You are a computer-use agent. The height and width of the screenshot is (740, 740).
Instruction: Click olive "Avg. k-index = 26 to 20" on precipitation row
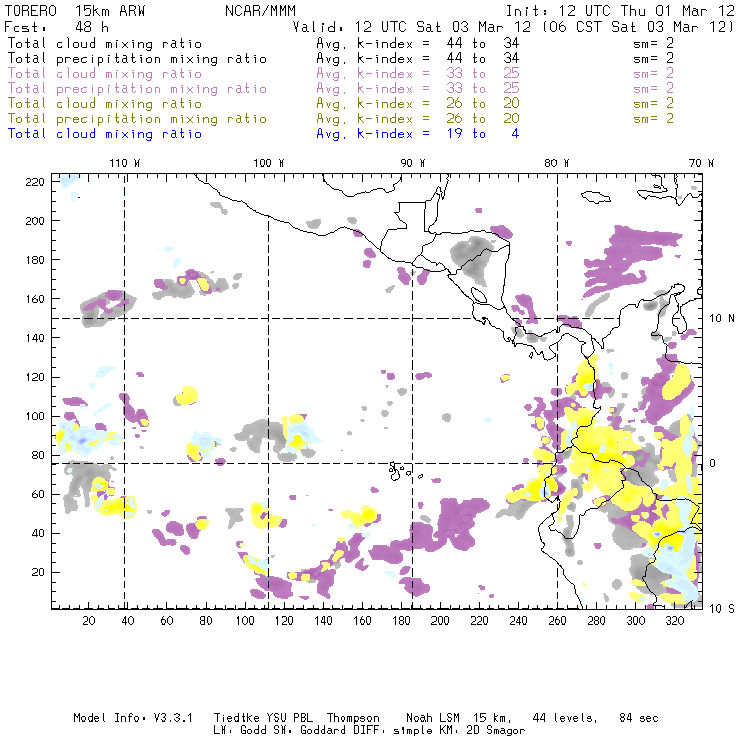418,118
